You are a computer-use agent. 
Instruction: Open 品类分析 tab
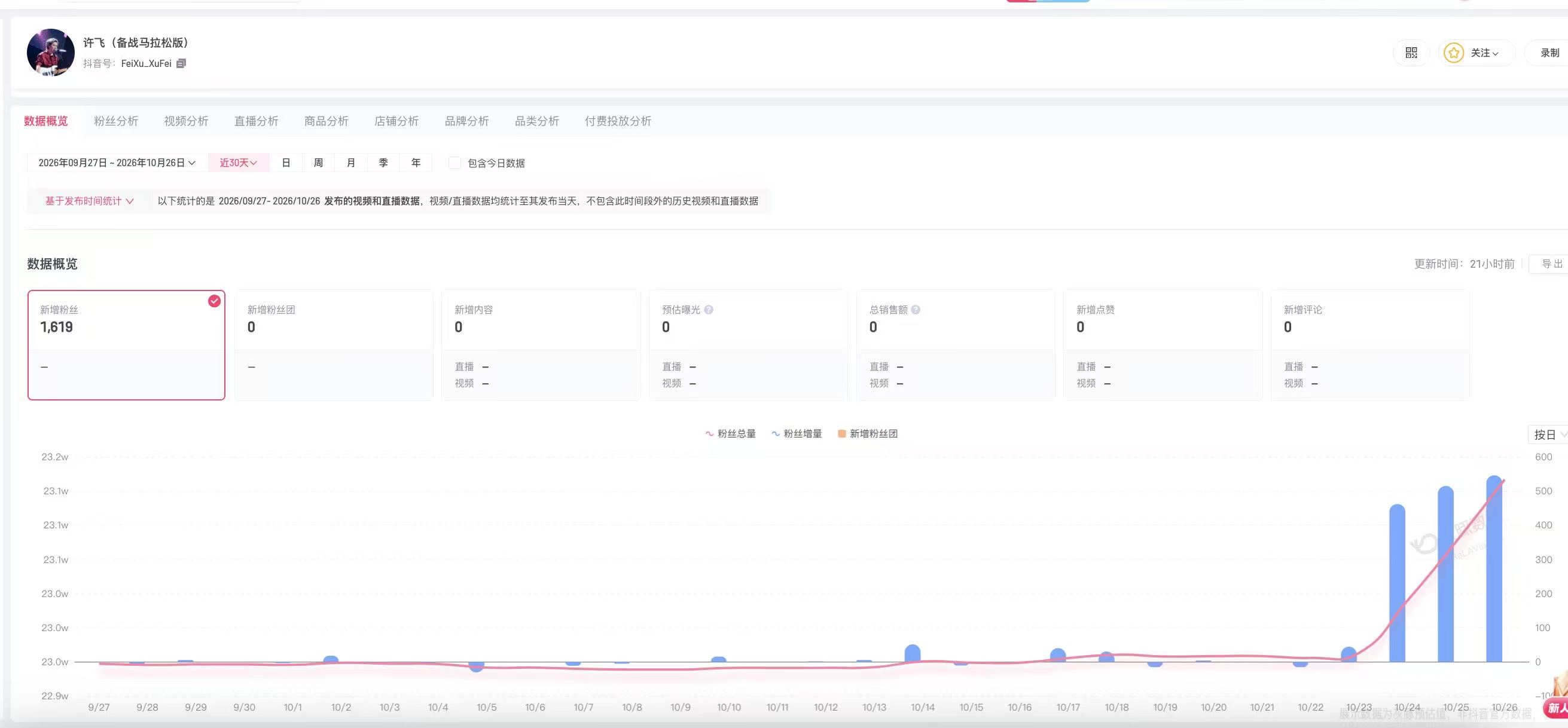click(537, 121)
